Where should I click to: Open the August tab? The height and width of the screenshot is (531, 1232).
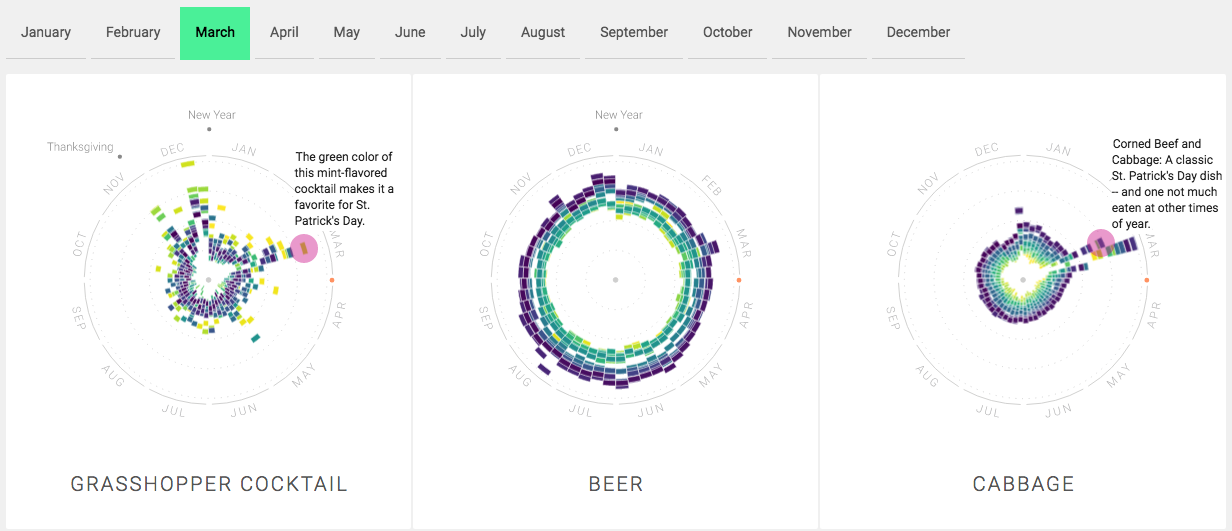tap(543, 32)
